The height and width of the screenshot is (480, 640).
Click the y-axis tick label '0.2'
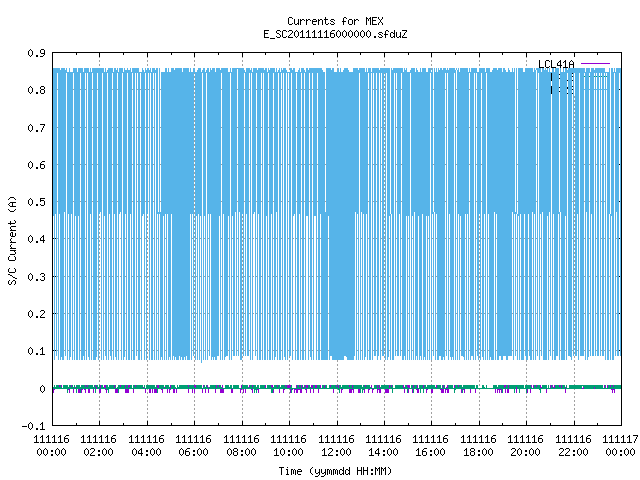point(36,314)
